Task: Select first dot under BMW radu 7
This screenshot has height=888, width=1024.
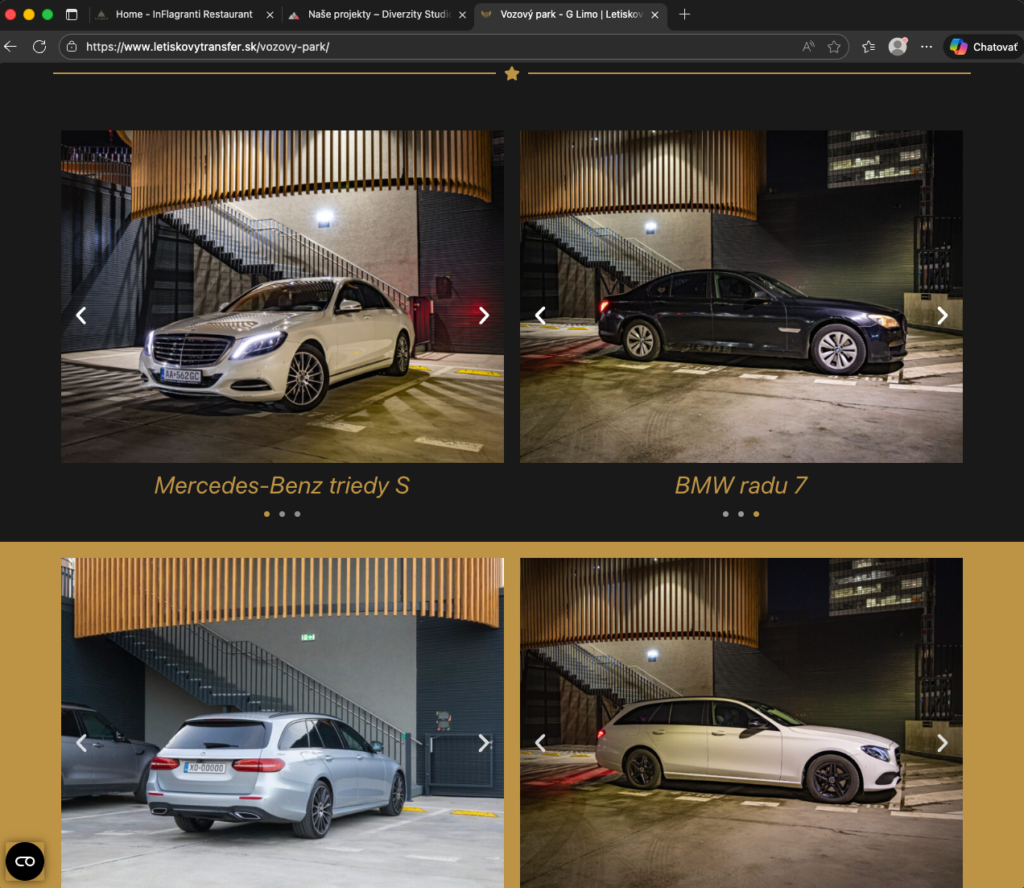Action: (x=726, y=514)
